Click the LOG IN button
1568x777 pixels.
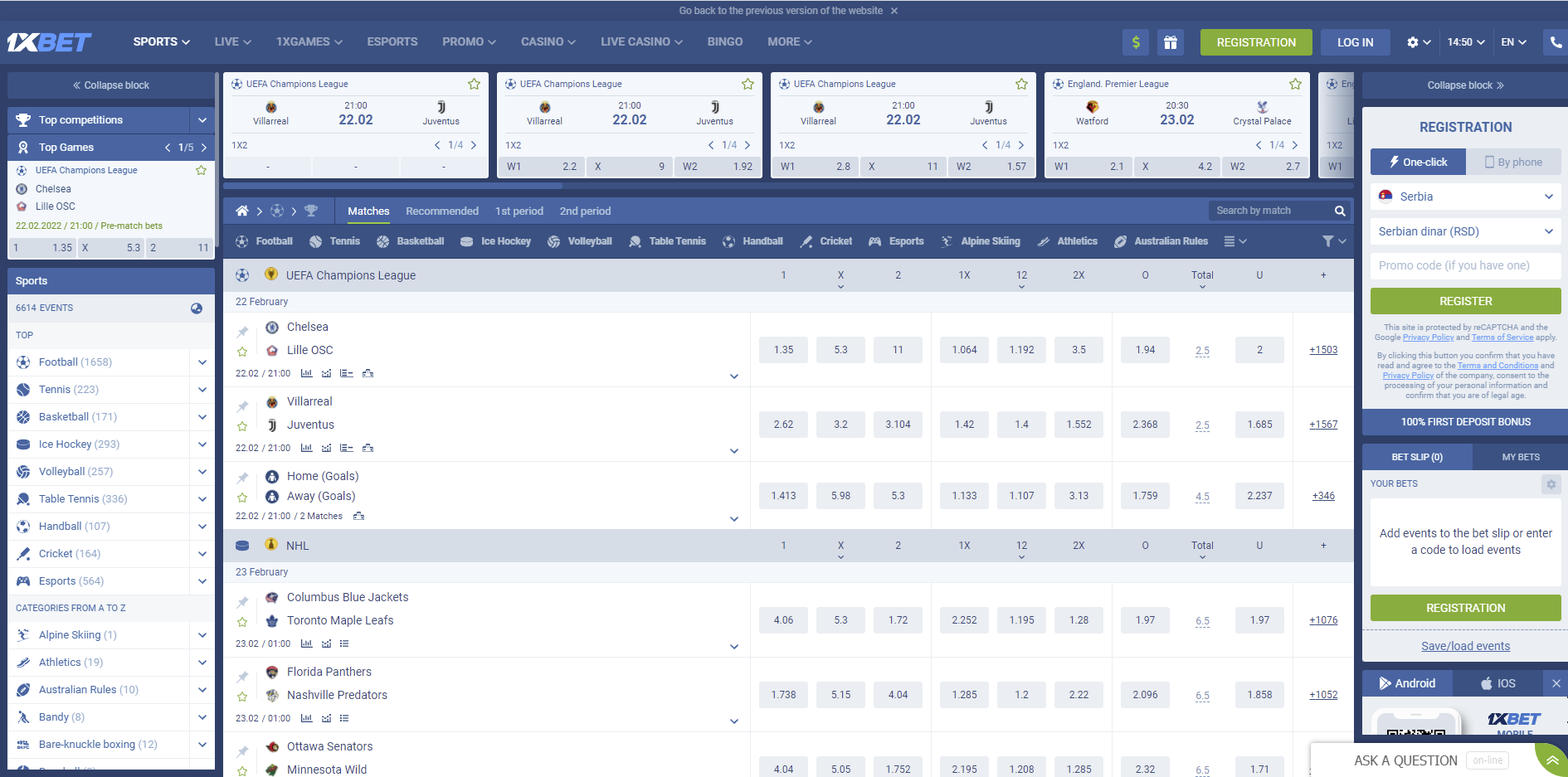click(1356, 42)
